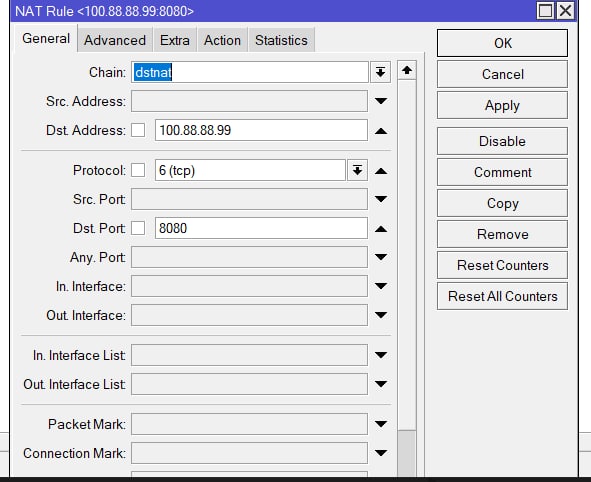Click the Reset All Counters button
This screenshot has height=482, width=591.
(x=502, y=296)
